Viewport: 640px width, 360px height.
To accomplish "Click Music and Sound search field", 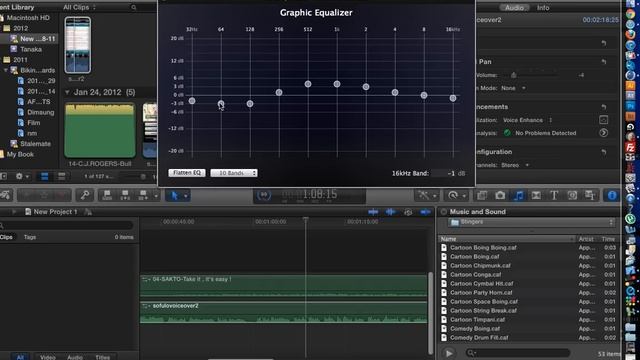I will pyautogui.click(x=518, y=353).
